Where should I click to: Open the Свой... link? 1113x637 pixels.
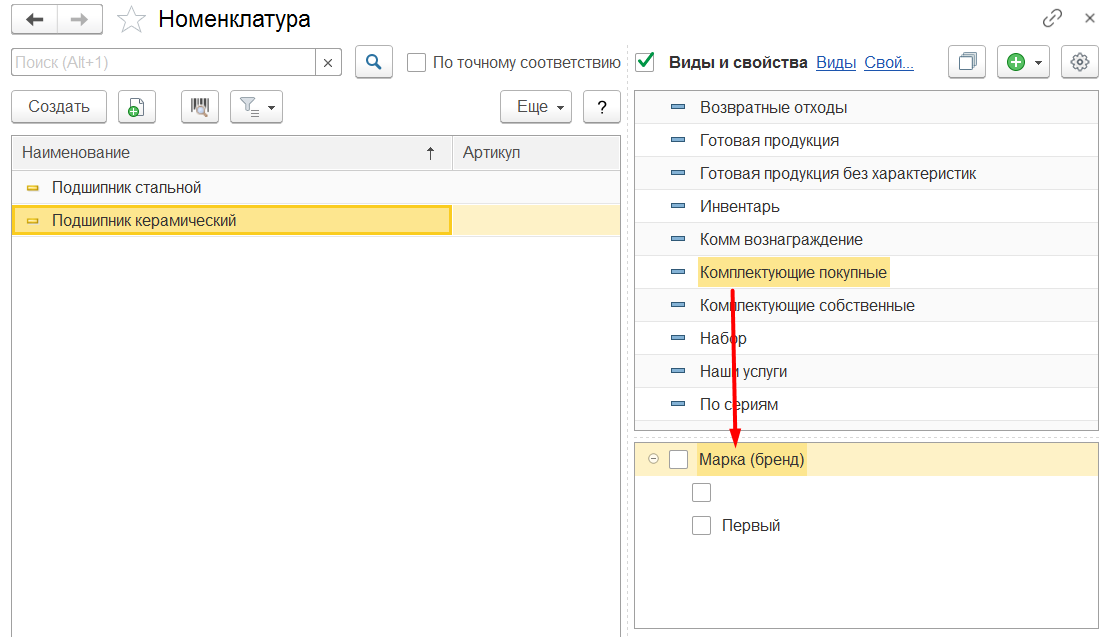click(x=889, y=62)
